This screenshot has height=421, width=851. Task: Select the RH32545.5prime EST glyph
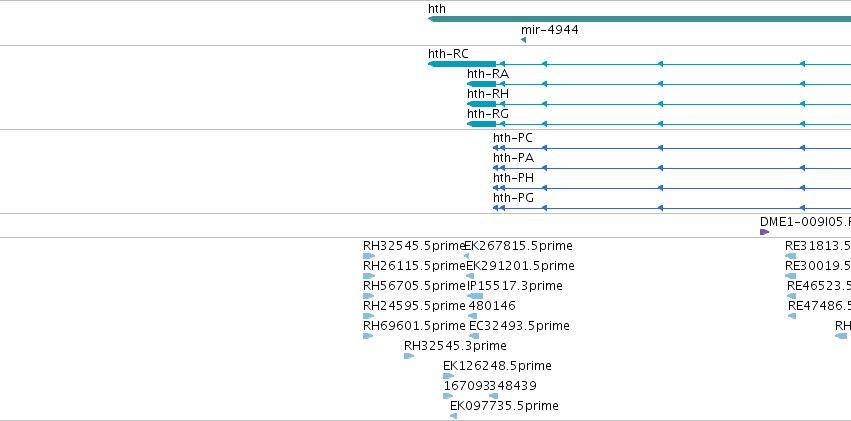pos(369,256)
